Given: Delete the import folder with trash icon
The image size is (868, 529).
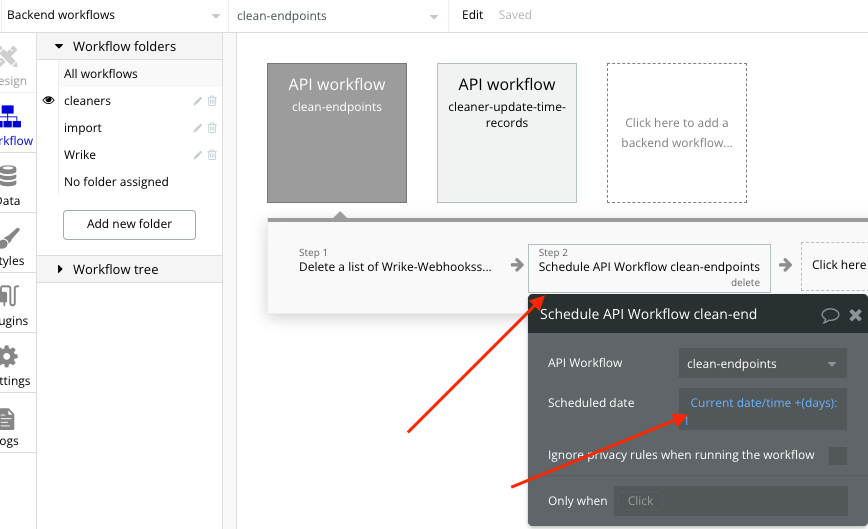Looking at the screenshot, I should [x=212, y=128].
